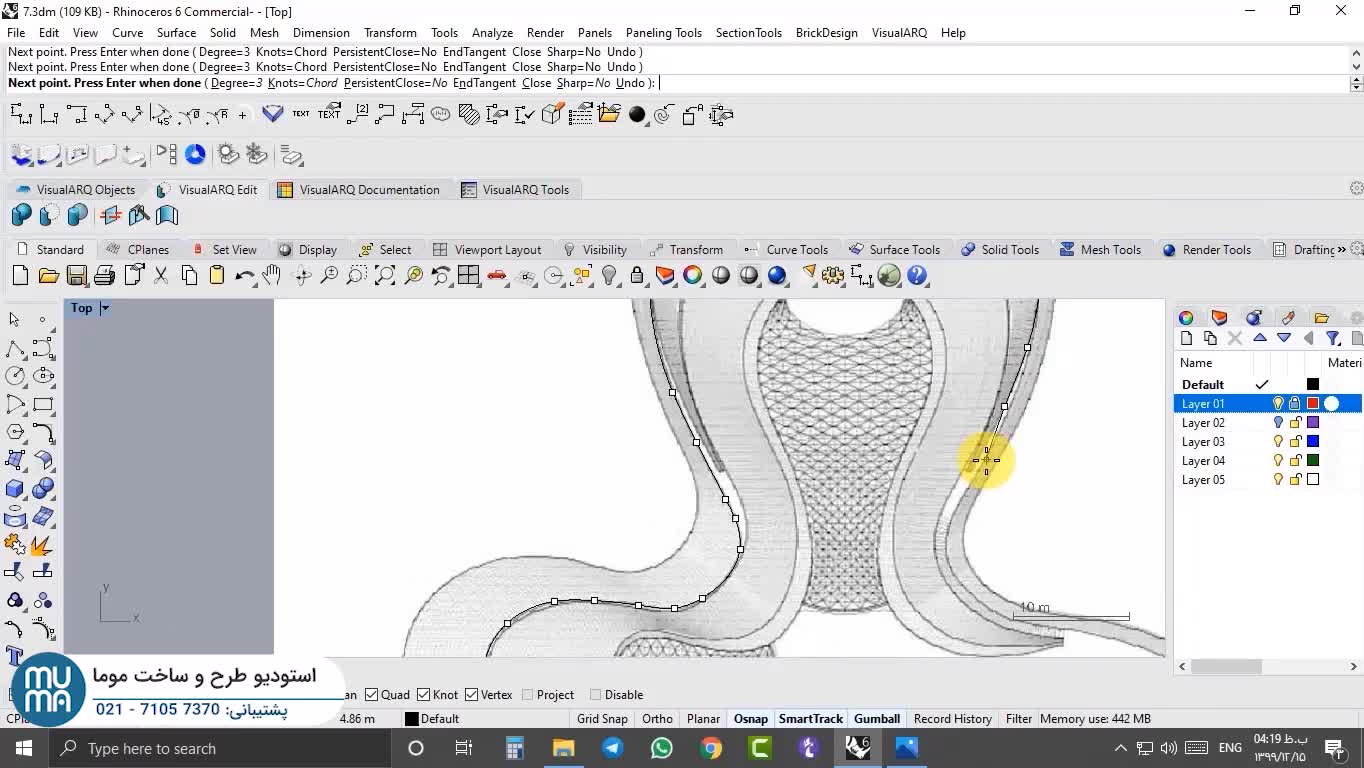Enable the Project osnap checkbox
Viewport: 1364px width, 768px height.
[x=528, y=695]
